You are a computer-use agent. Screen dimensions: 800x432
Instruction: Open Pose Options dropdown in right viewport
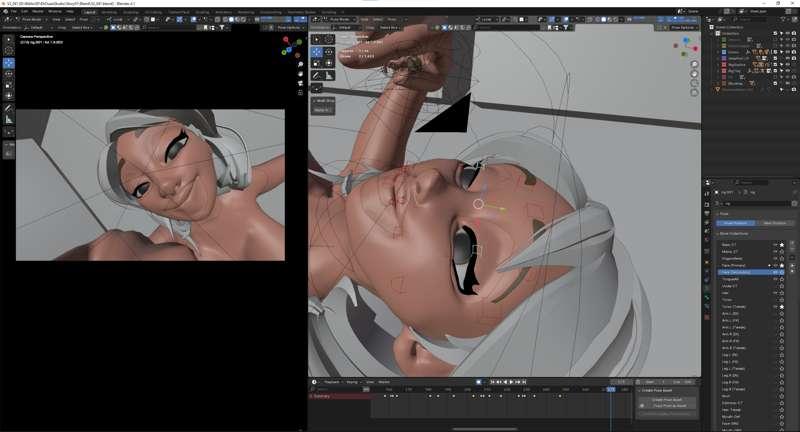682,27
